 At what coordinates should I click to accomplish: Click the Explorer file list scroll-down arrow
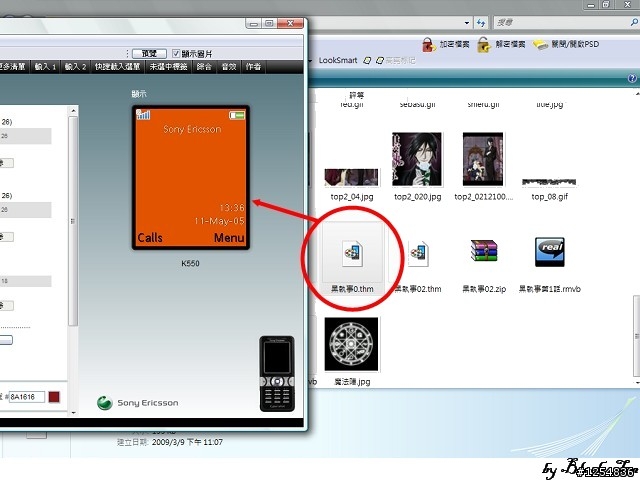click(637, 383)
